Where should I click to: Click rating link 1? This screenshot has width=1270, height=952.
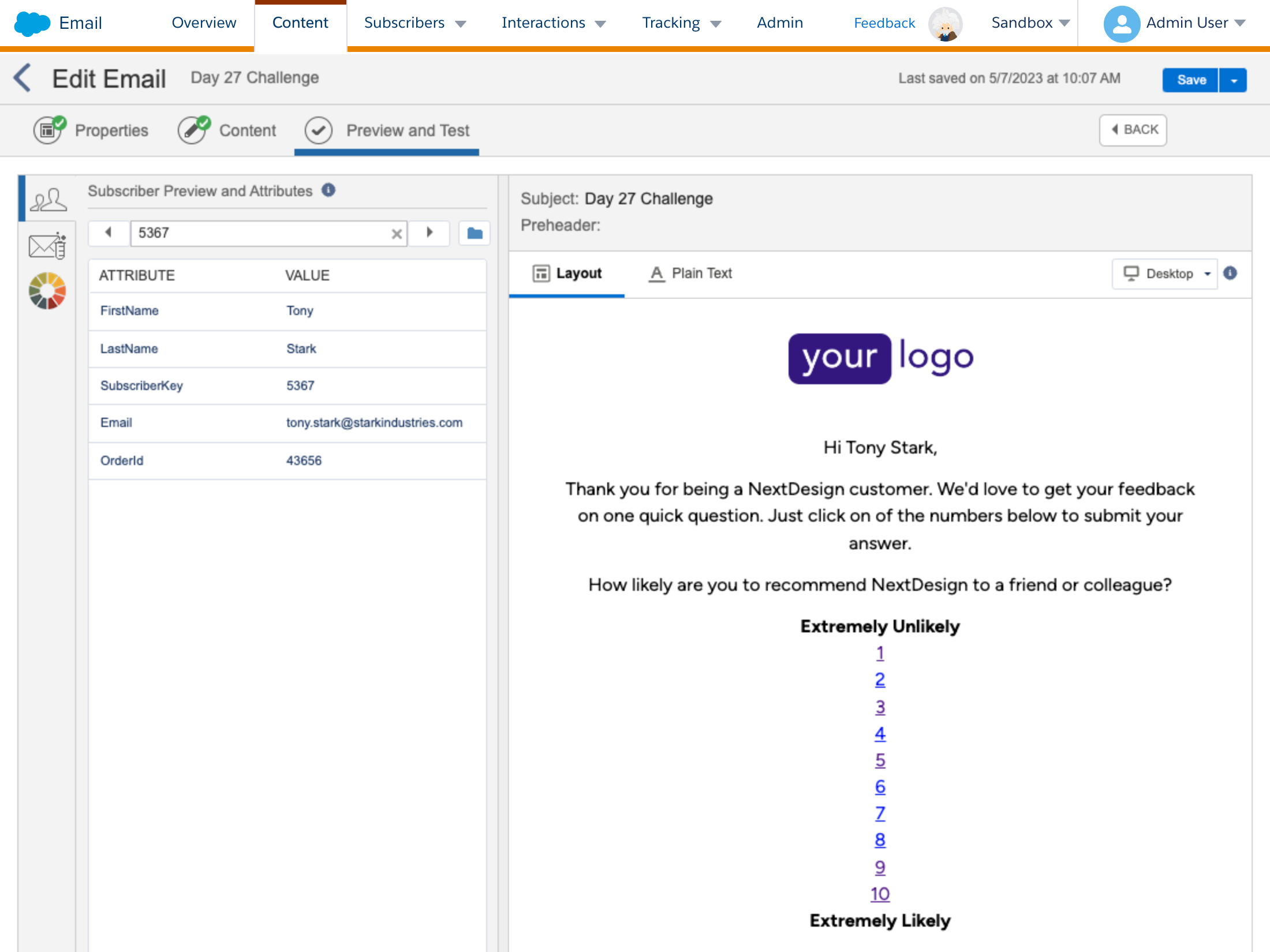tap(880, 653)
